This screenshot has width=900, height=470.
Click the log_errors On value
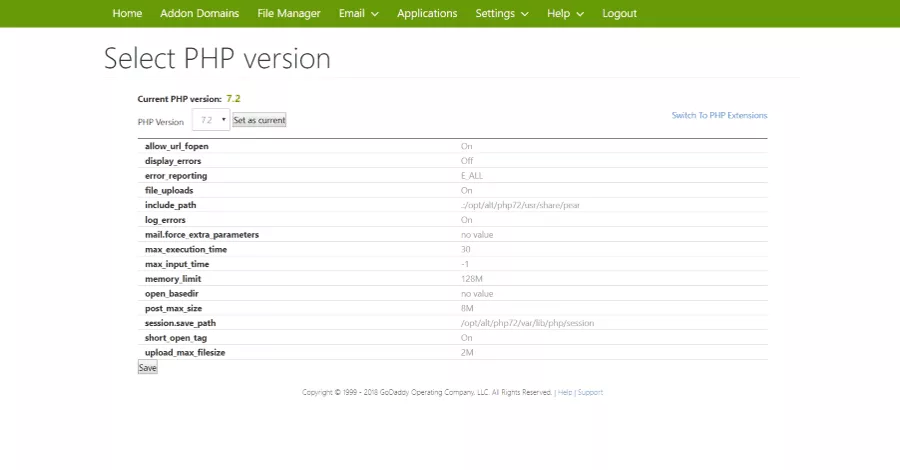coord(467,220)
